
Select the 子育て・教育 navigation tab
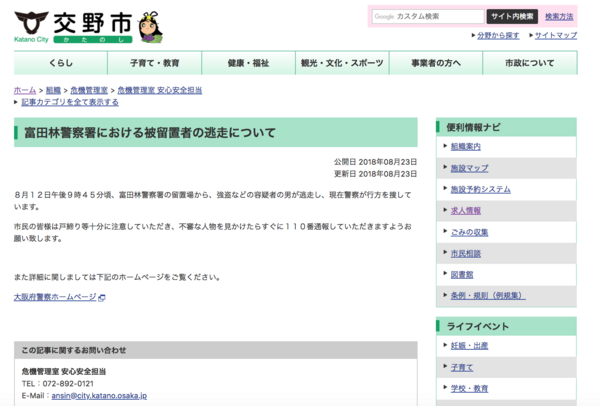coord(154,63)
